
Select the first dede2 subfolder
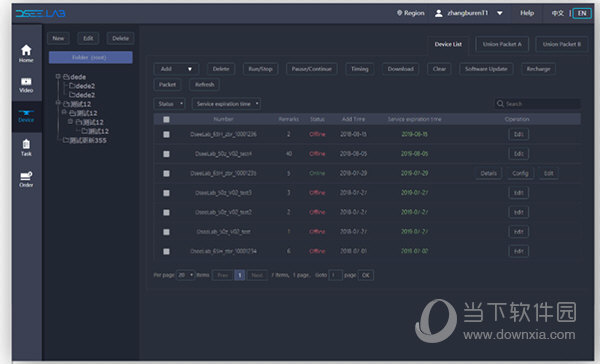(82, 86)
